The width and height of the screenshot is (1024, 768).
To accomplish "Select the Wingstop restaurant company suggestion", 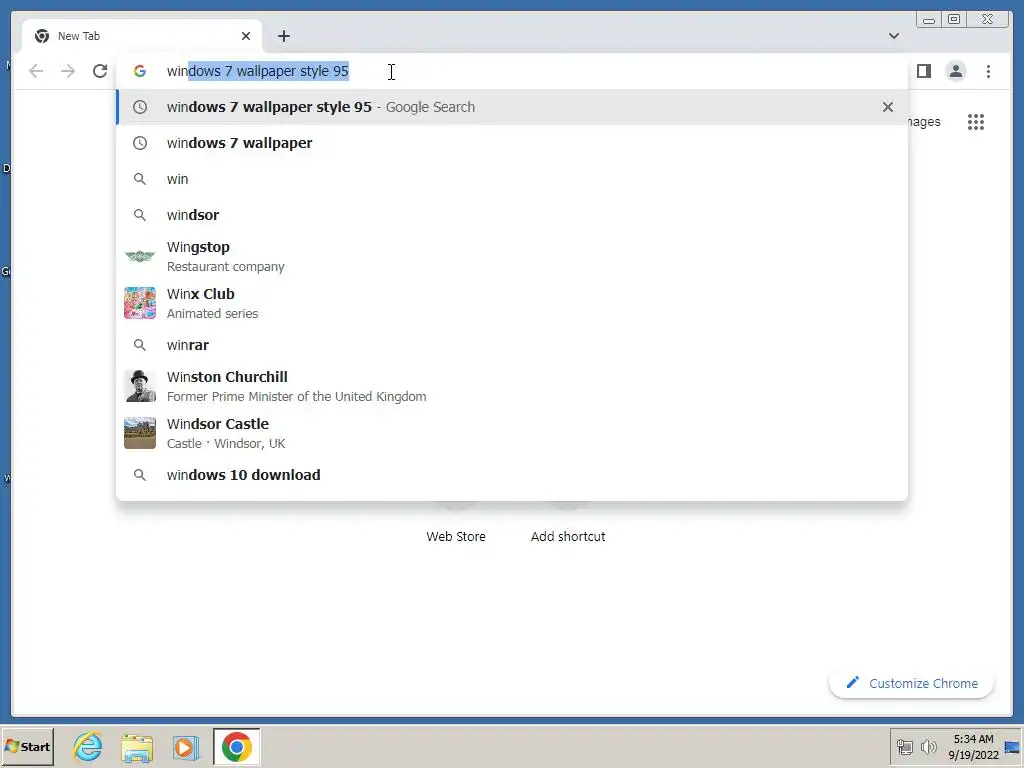I will tap(511, 257).
